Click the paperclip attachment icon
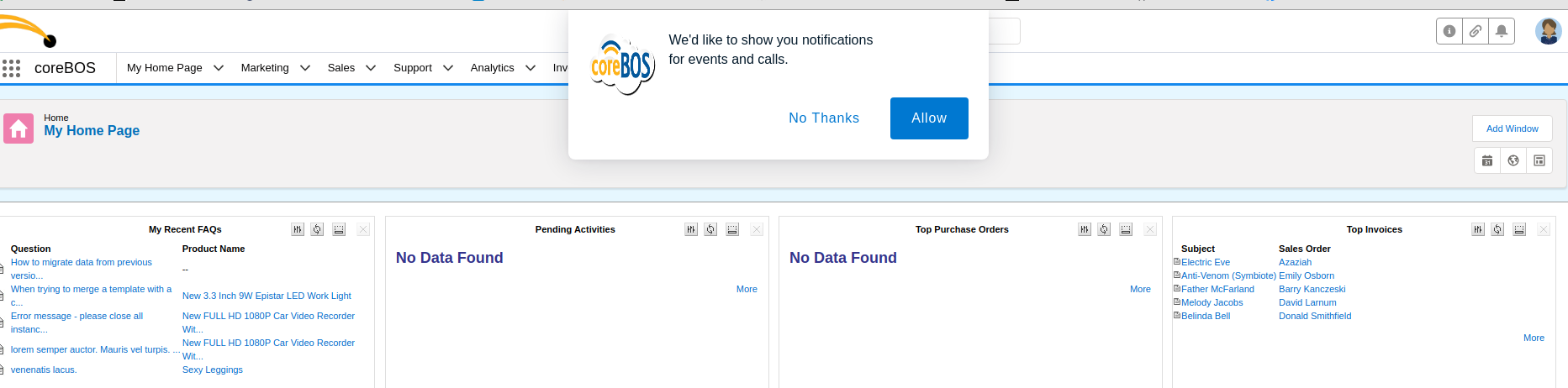The height and width of the screenshot is (388, 1568). click(1476, 31)
